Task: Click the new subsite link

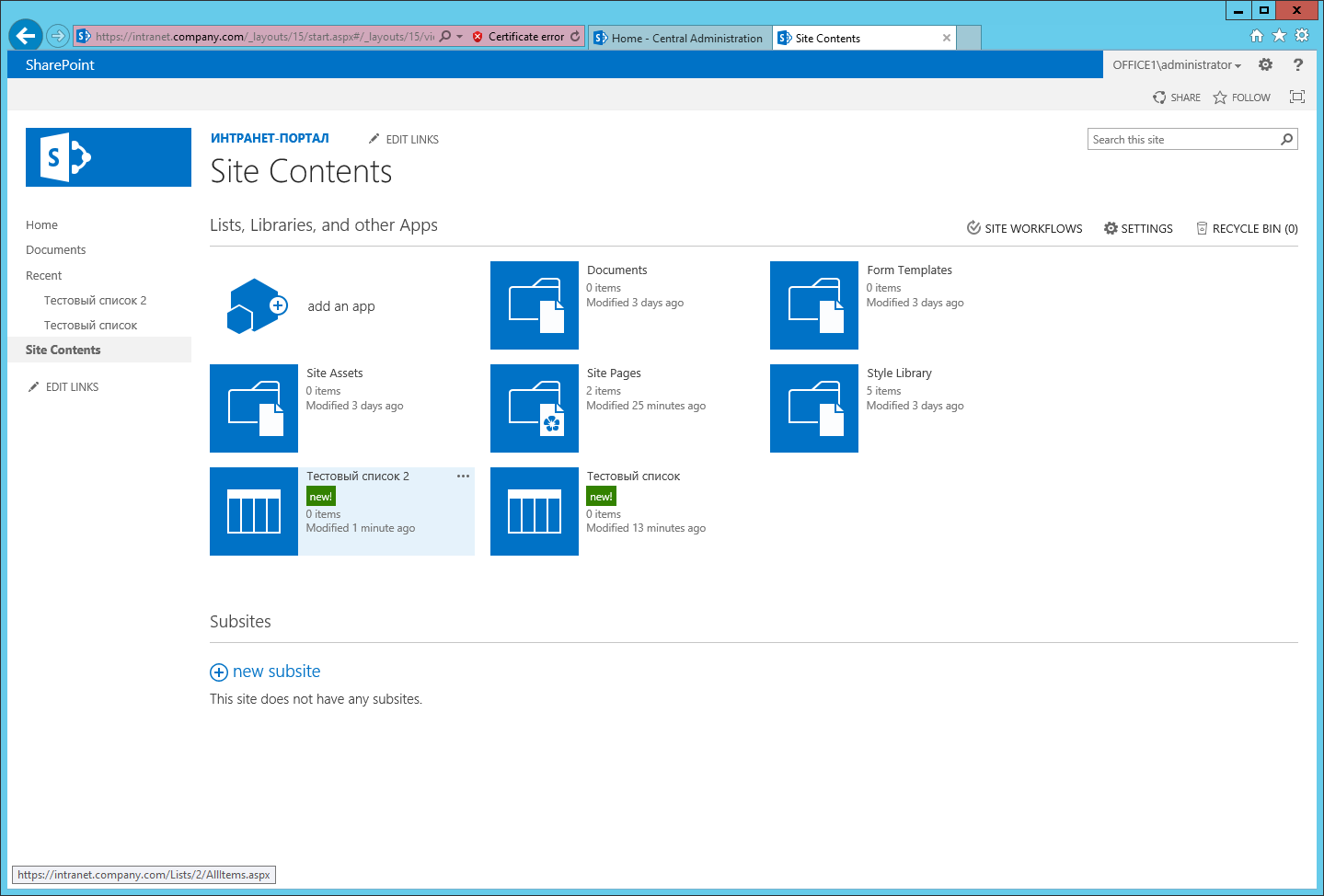Action: click(276, 672)
